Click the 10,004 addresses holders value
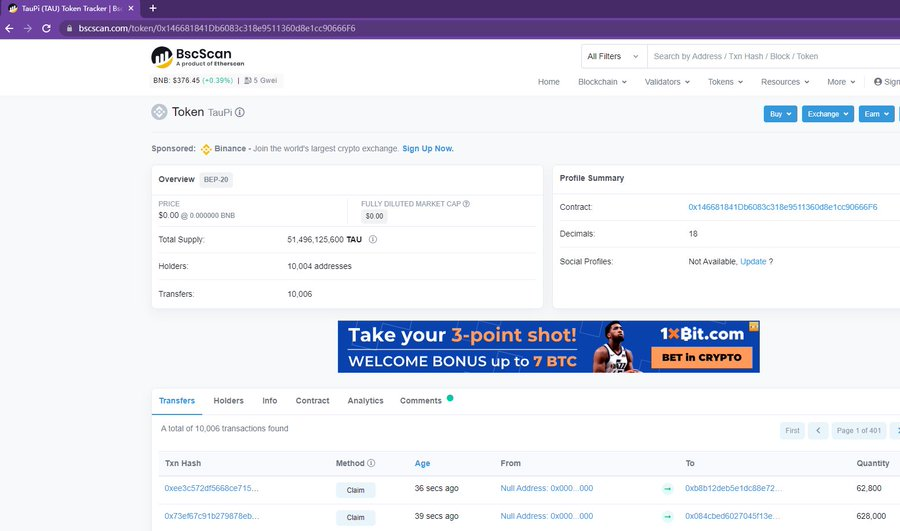 tap(319, 266)
